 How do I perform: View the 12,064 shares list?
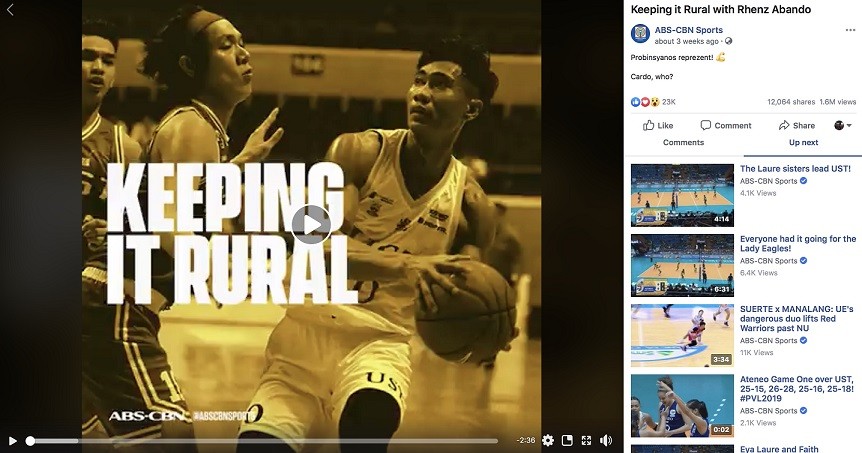pyautogui.click(x=791, y=102)
